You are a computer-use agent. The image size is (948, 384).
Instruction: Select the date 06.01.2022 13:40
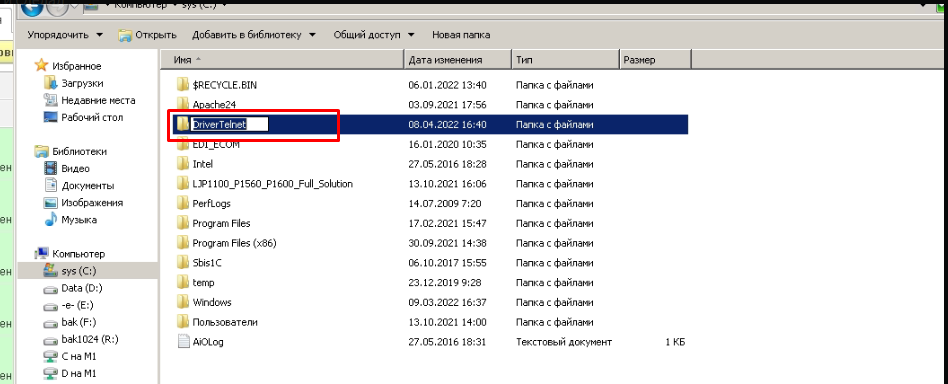447,85
